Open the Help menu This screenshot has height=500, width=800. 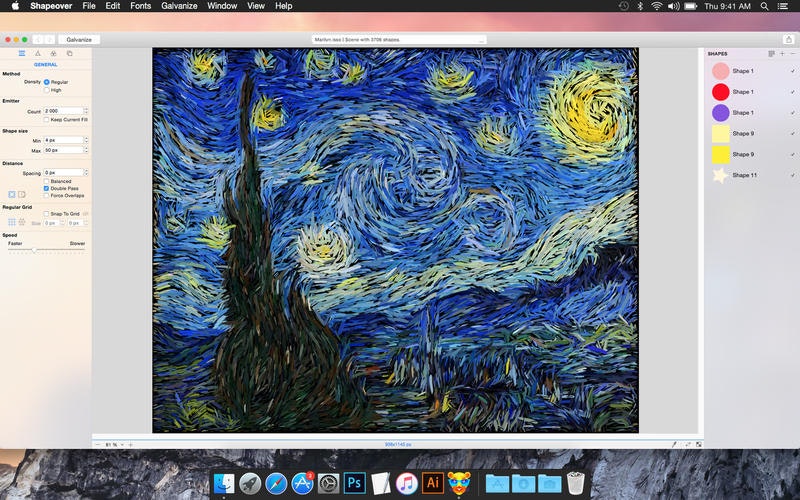click(x=284, y=6)
